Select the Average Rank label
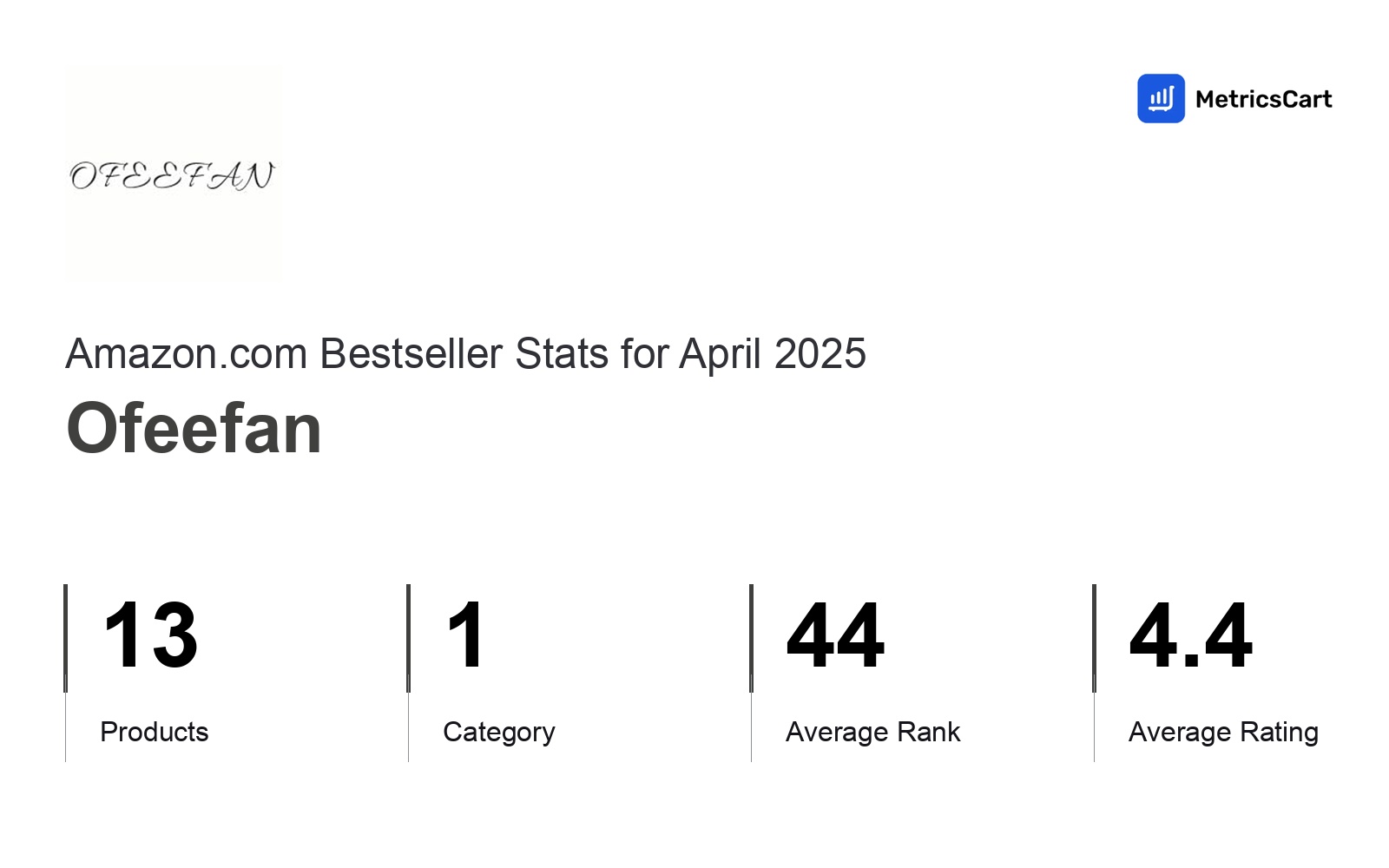This screenshot has width=1389, height=868. pos(873,732)
